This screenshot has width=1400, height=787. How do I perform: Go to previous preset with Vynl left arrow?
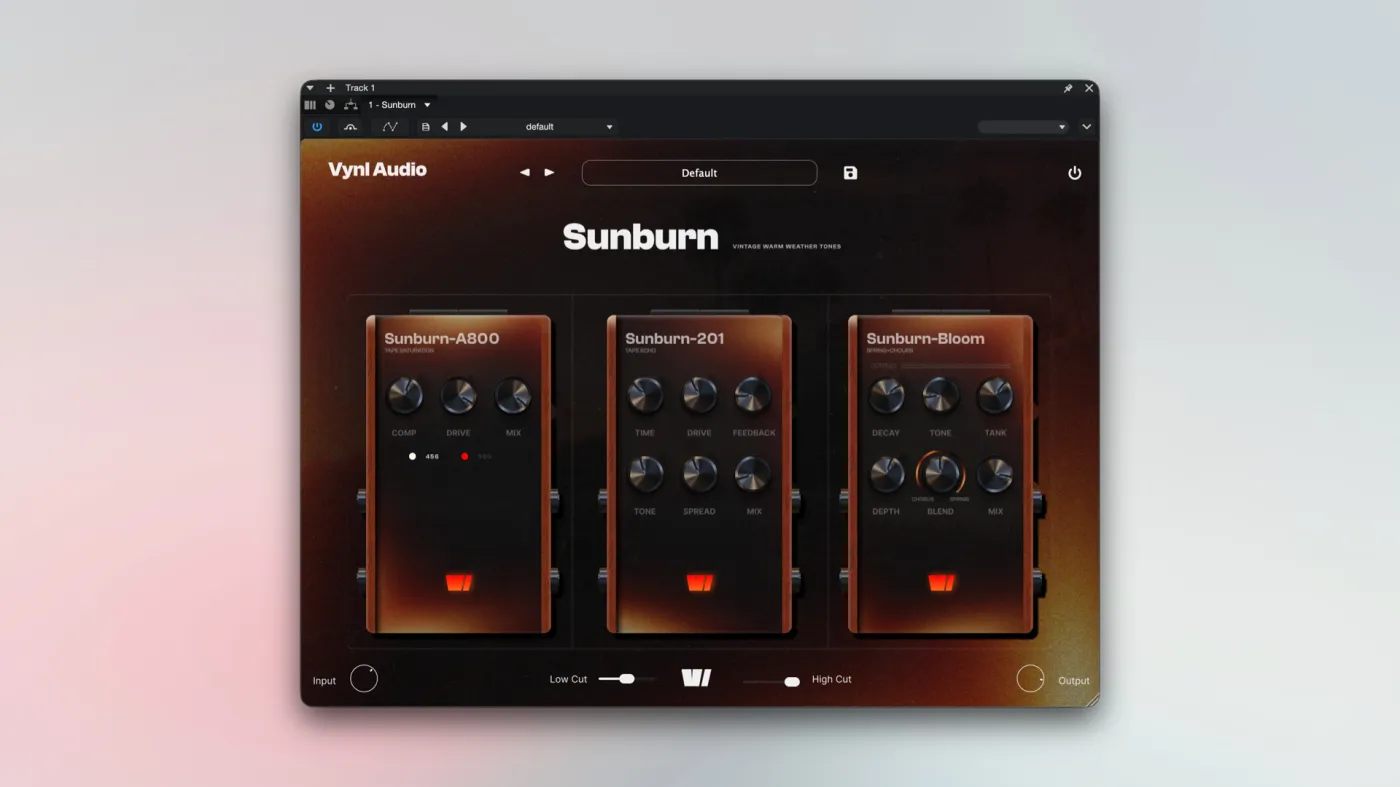coord(524,173)
